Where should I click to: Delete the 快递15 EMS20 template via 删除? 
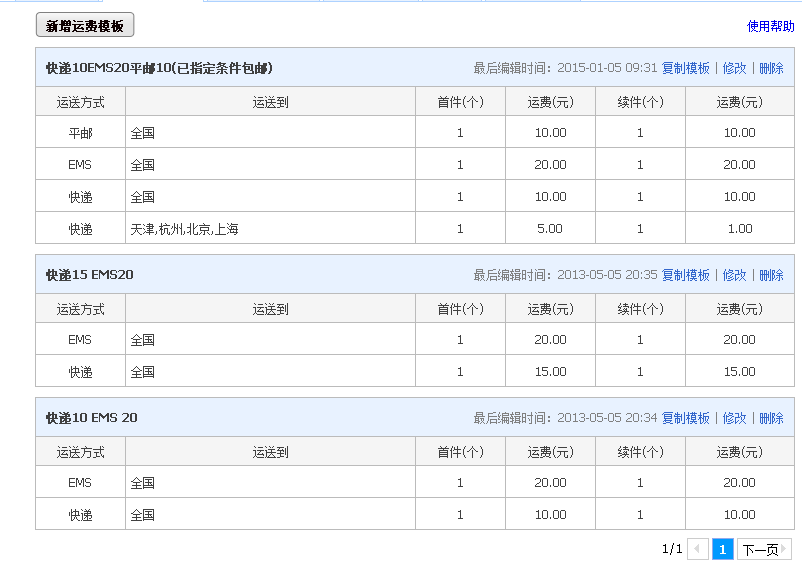pos(771,275)
